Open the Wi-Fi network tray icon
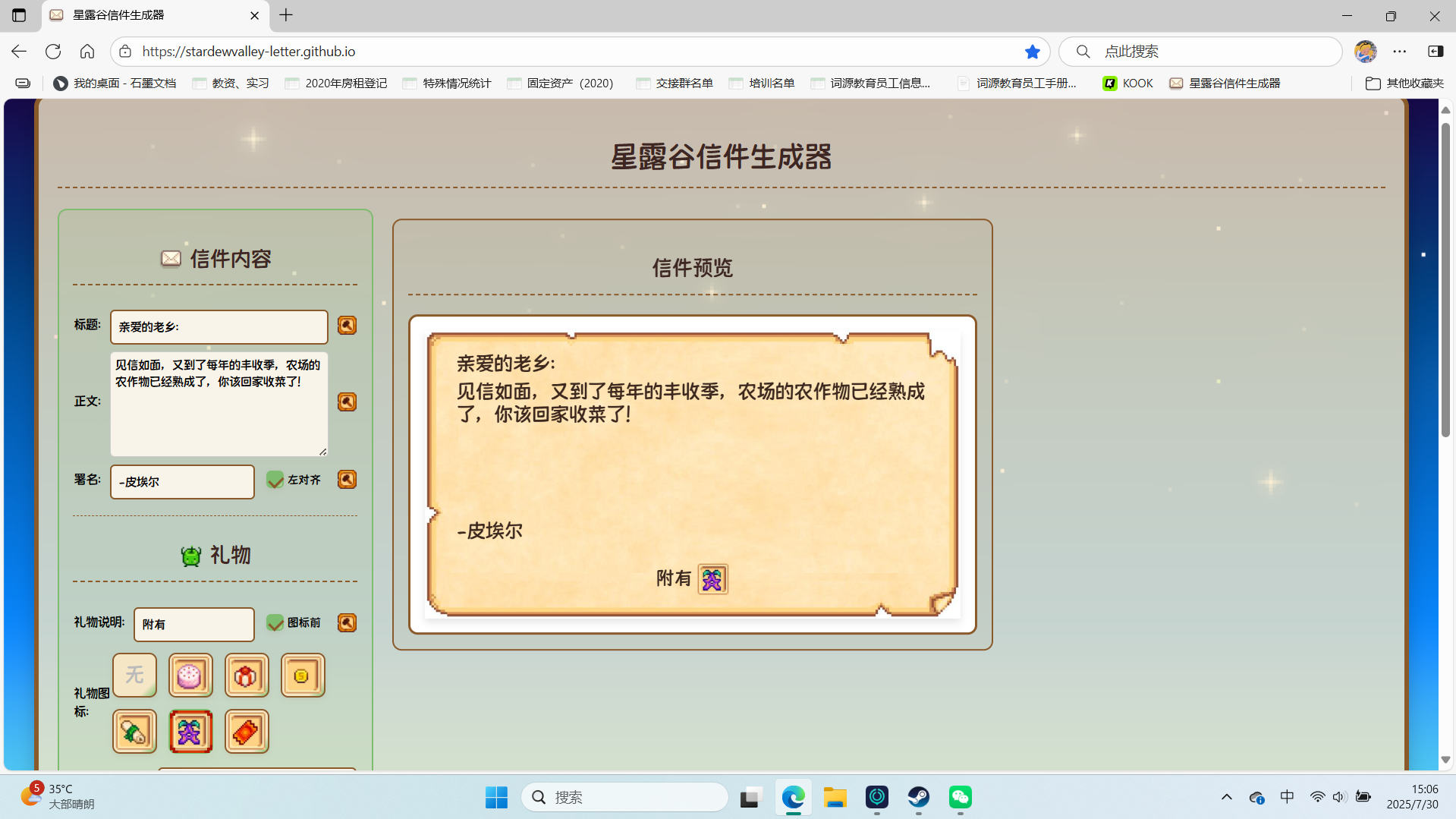1456x819 pixels. [x=1317, y=797]
